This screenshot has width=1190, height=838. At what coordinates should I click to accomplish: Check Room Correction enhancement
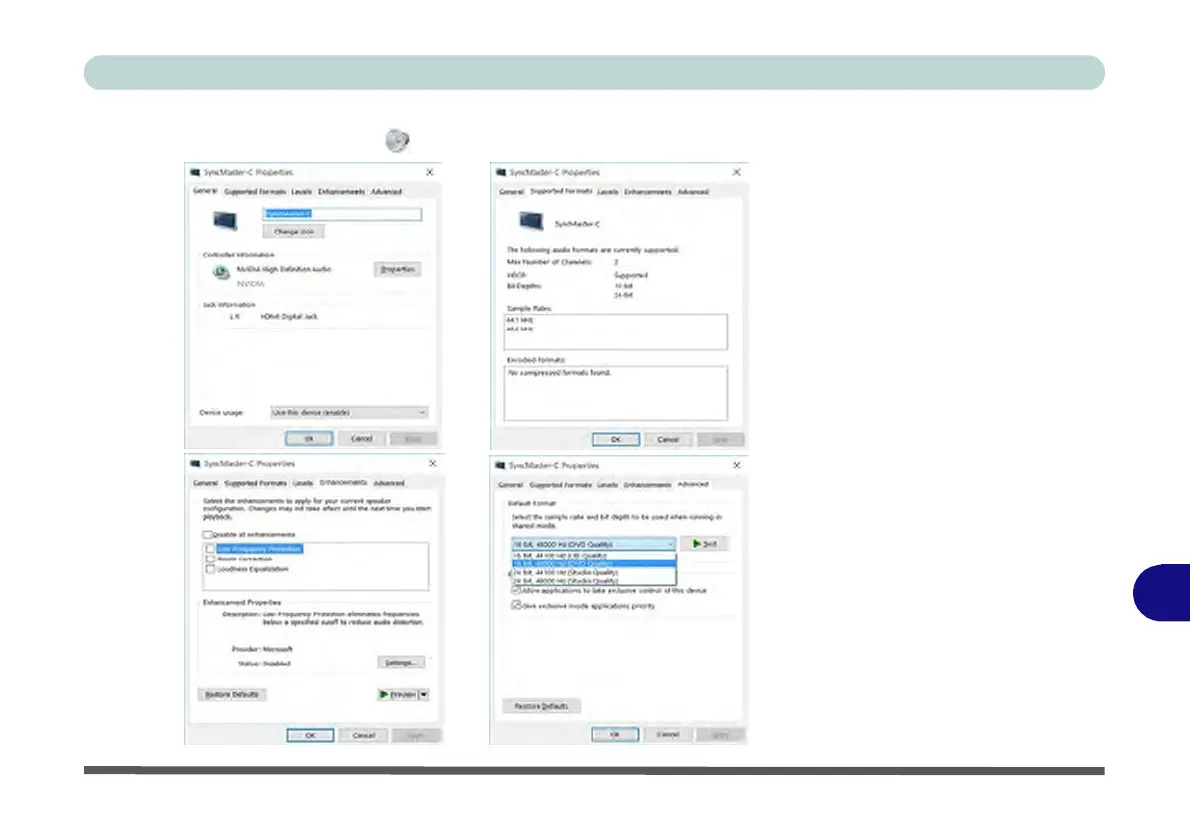coord(211,559)
